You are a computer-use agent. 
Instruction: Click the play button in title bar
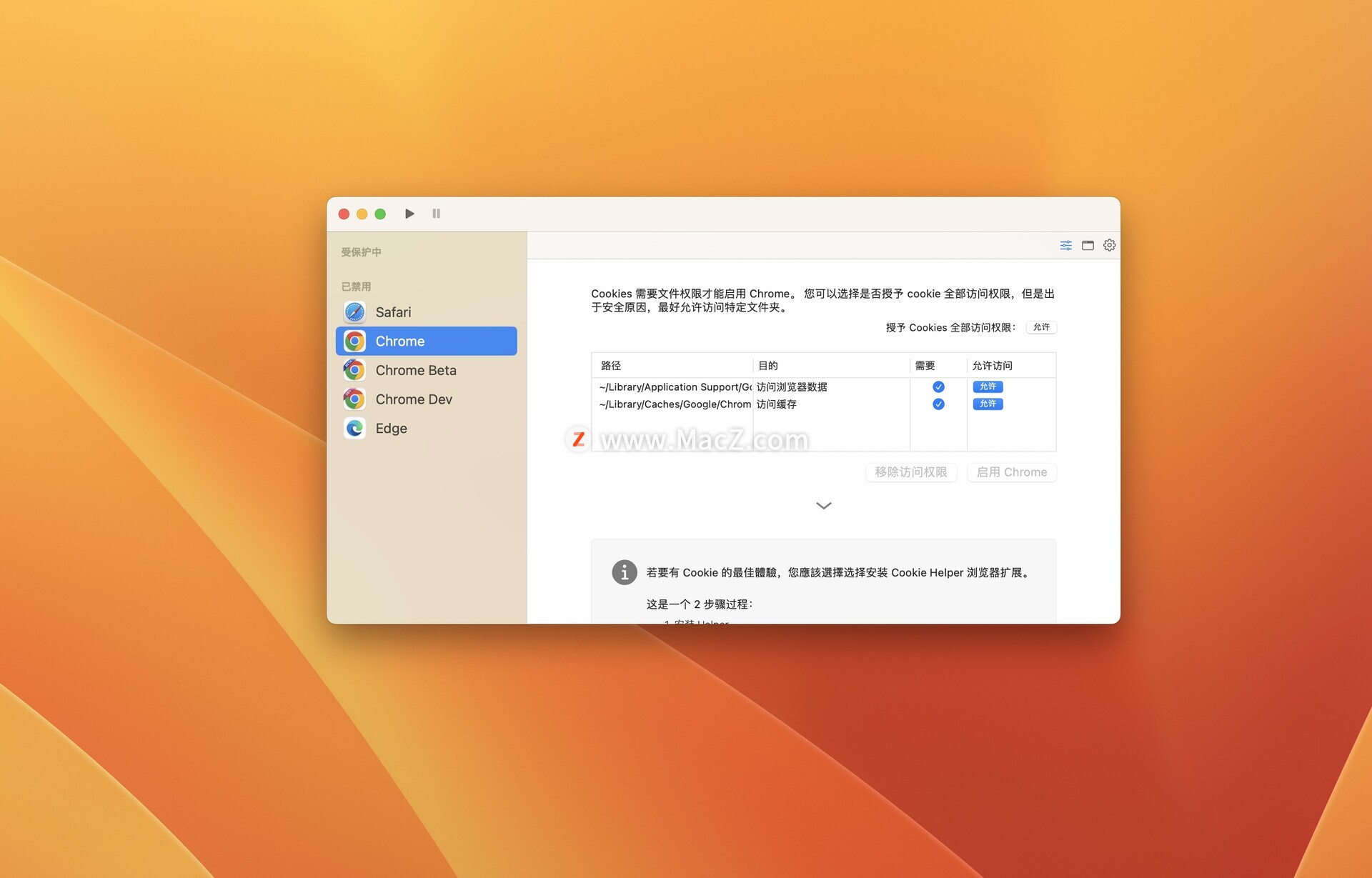[x=409, y=214]
